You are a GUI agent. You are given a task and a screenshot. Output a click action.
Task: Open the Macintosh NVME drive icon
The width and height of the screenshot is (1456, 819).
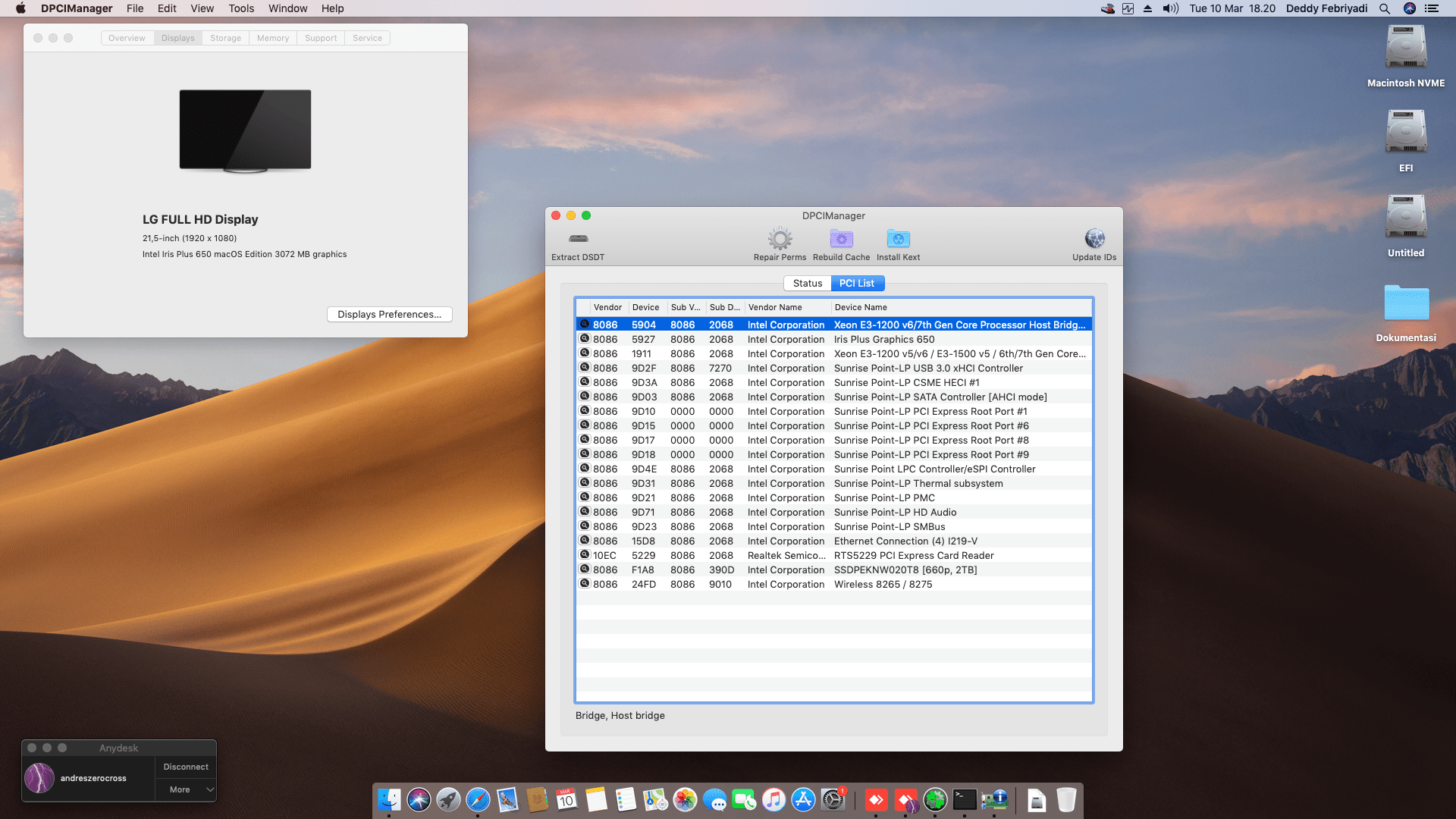pyautogui.click(x=1405, y=49)
